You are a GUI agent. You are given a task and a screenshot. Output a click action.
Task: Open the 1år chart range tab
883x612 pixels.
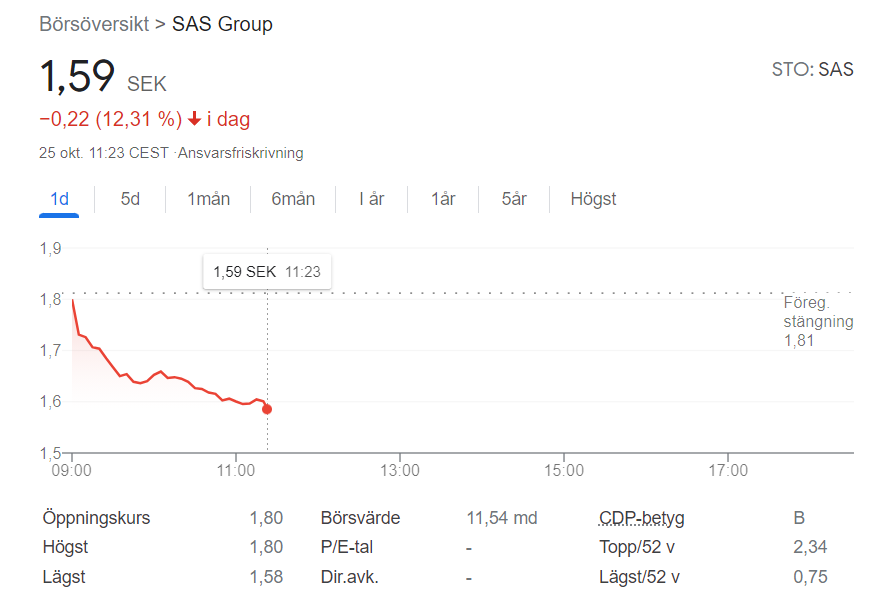(443, 199)
